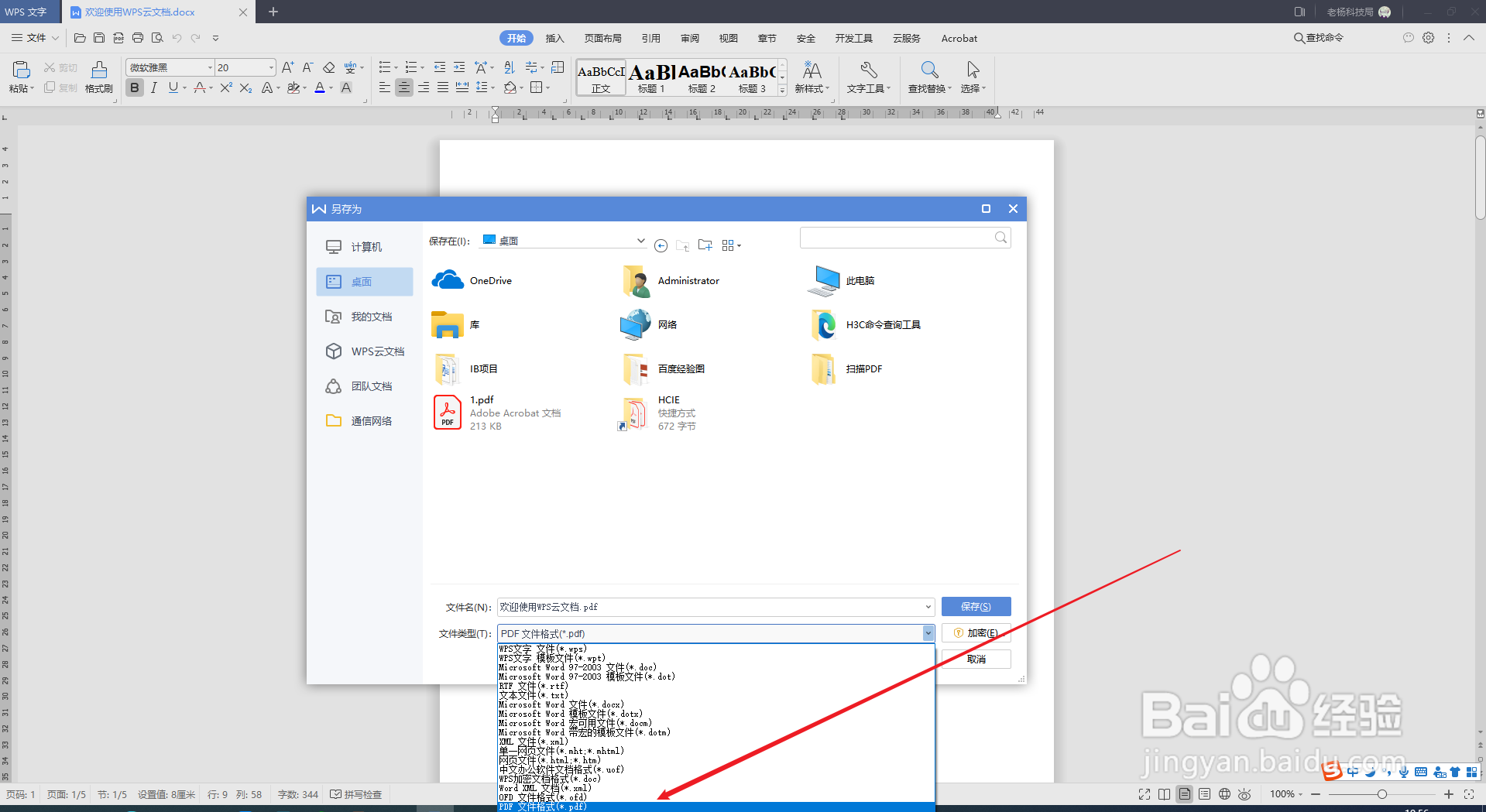
Task: Toggle left paragraph alignment
Action: (x=385, y=87)
